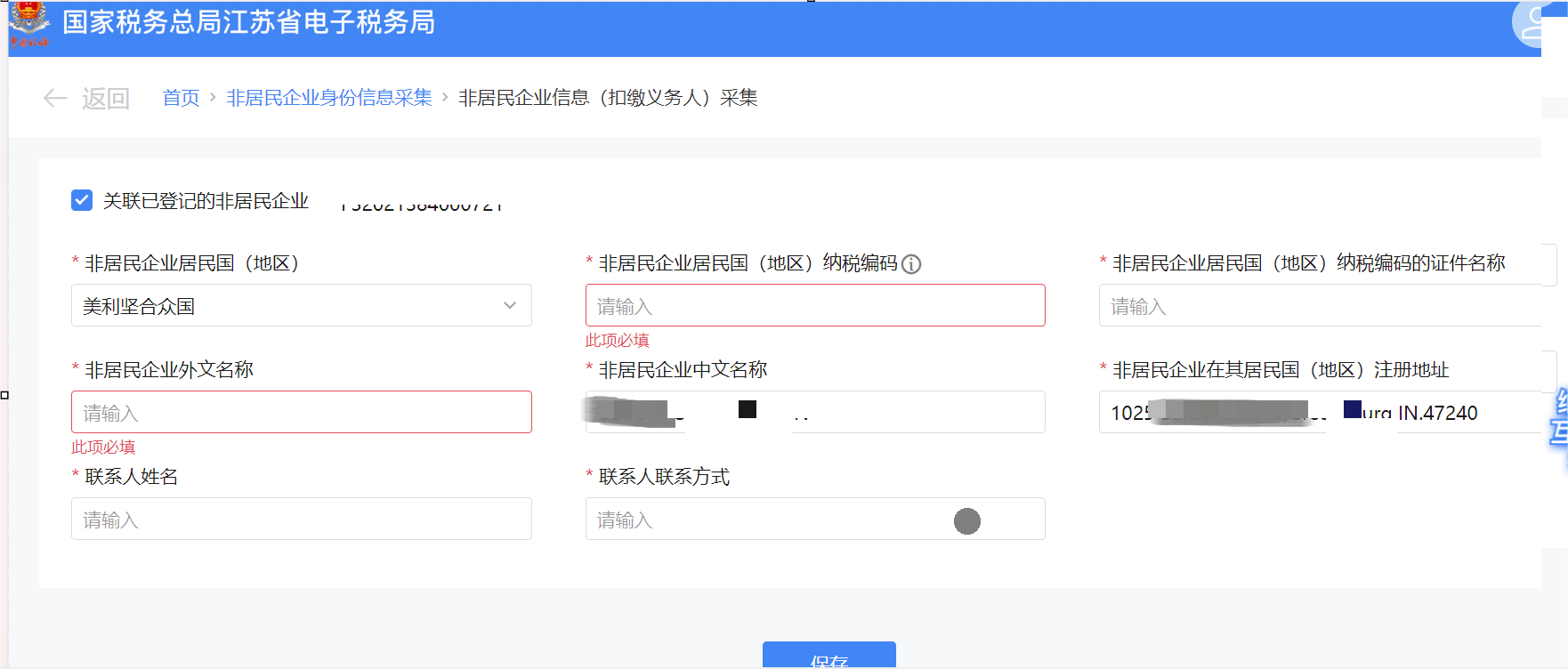Focus the 非居民企业外文名称 input field
This screenshot has width=1568, height=669.
pyautogui.click(x=301, y=412)
